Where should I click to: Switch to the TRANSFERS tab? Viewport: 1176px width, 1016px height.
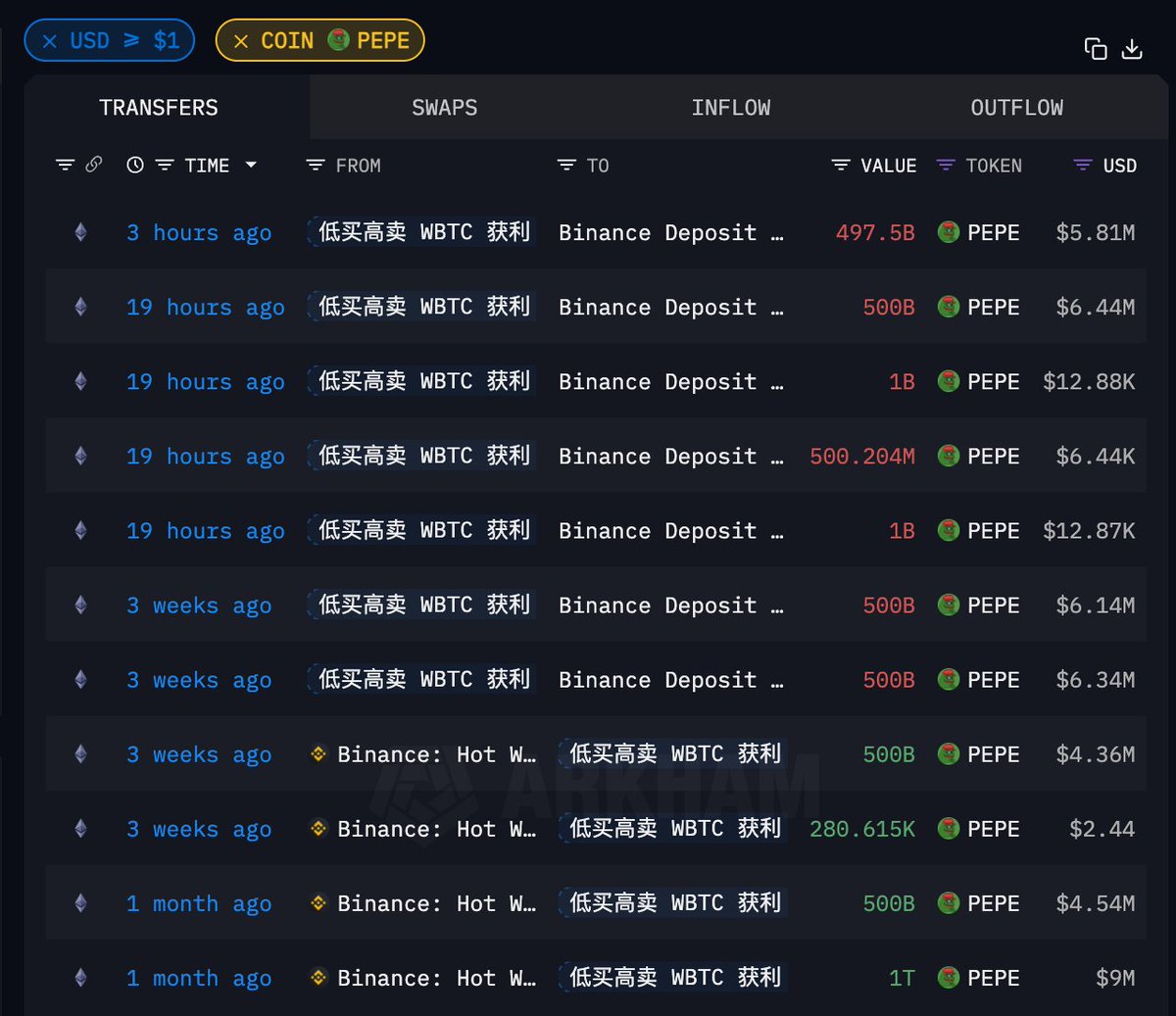tap(159, 108)
